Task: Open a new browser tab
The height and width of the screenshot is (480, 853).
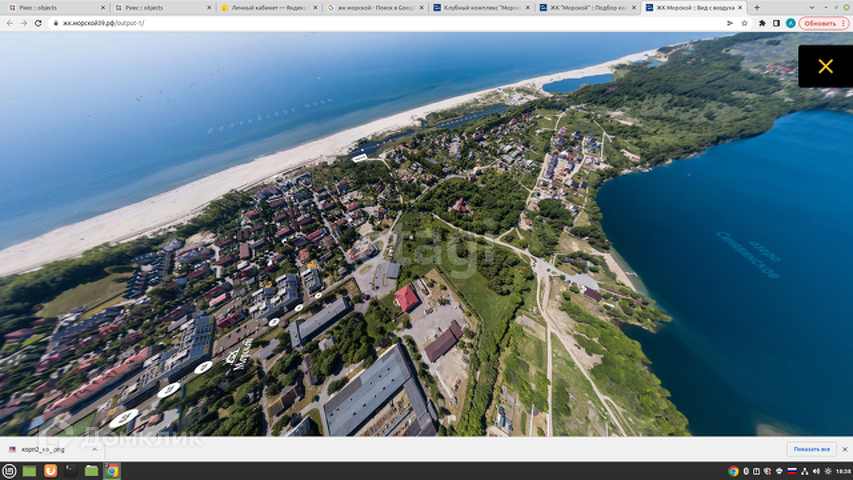Action: [x=756, y=7]
